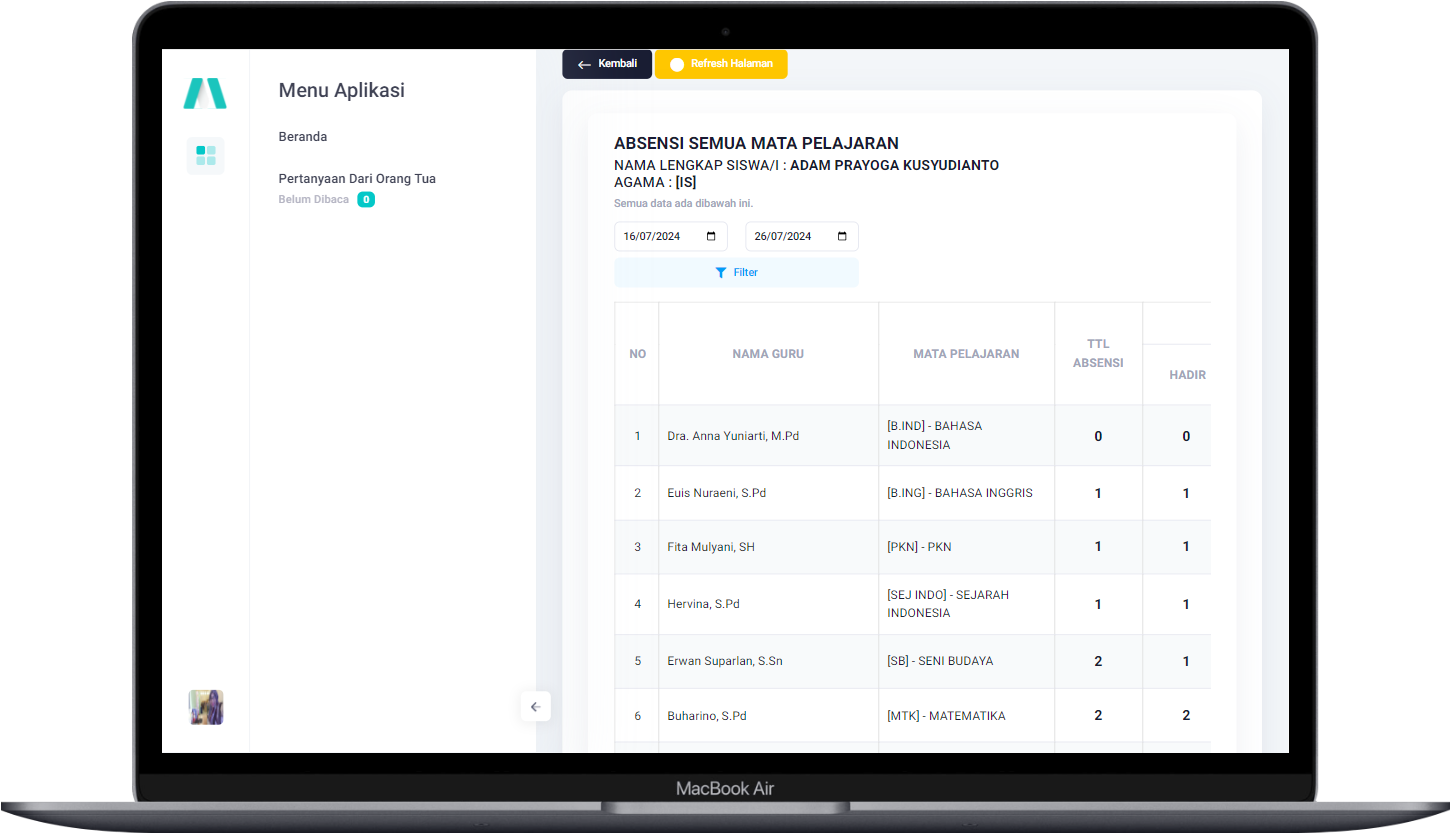1450x833 pixels.
Task: Click the end date field 26/07/2024
Action: click(786, 237)
